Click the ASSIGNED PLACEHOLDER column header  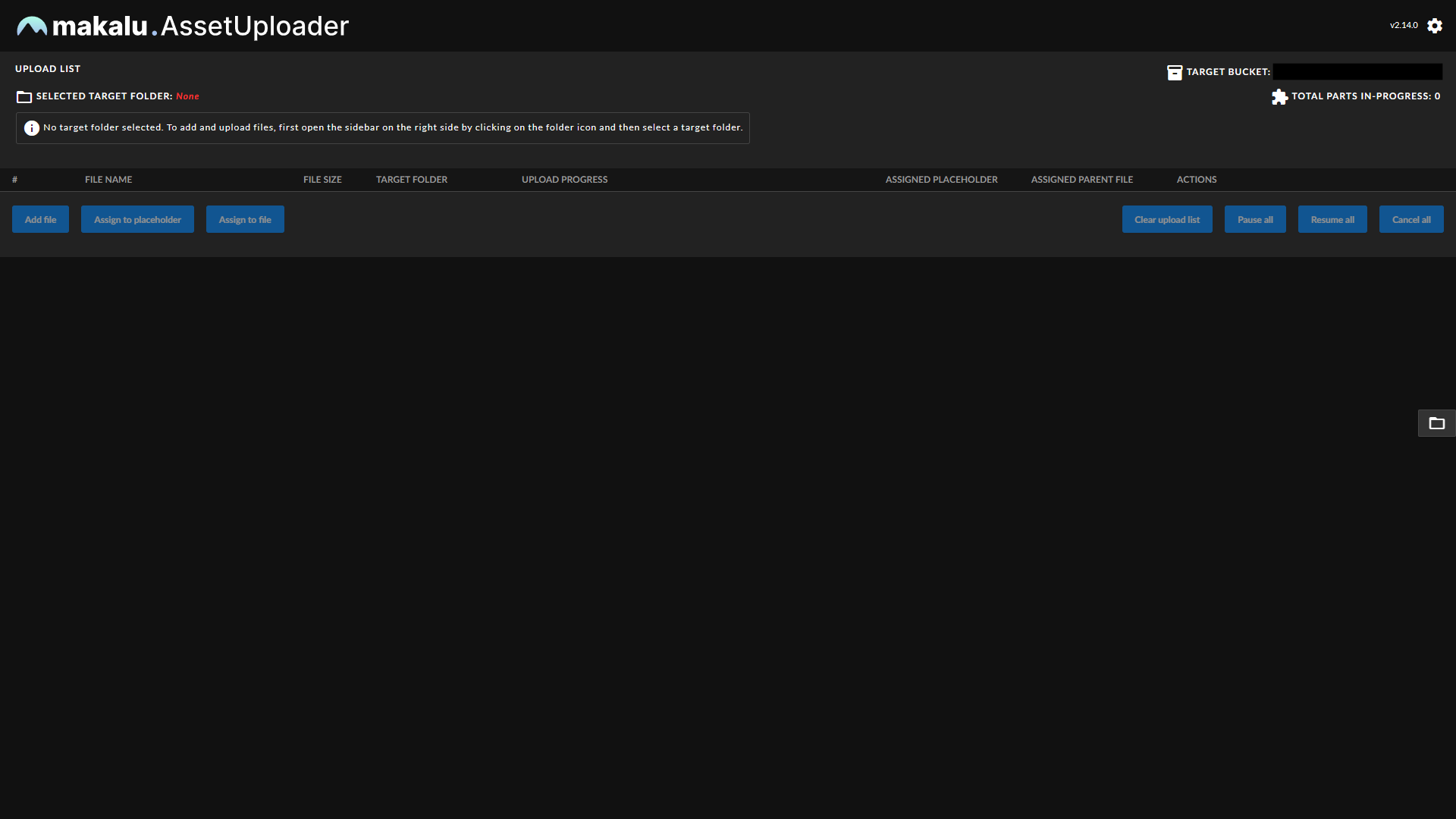[940, 179]
